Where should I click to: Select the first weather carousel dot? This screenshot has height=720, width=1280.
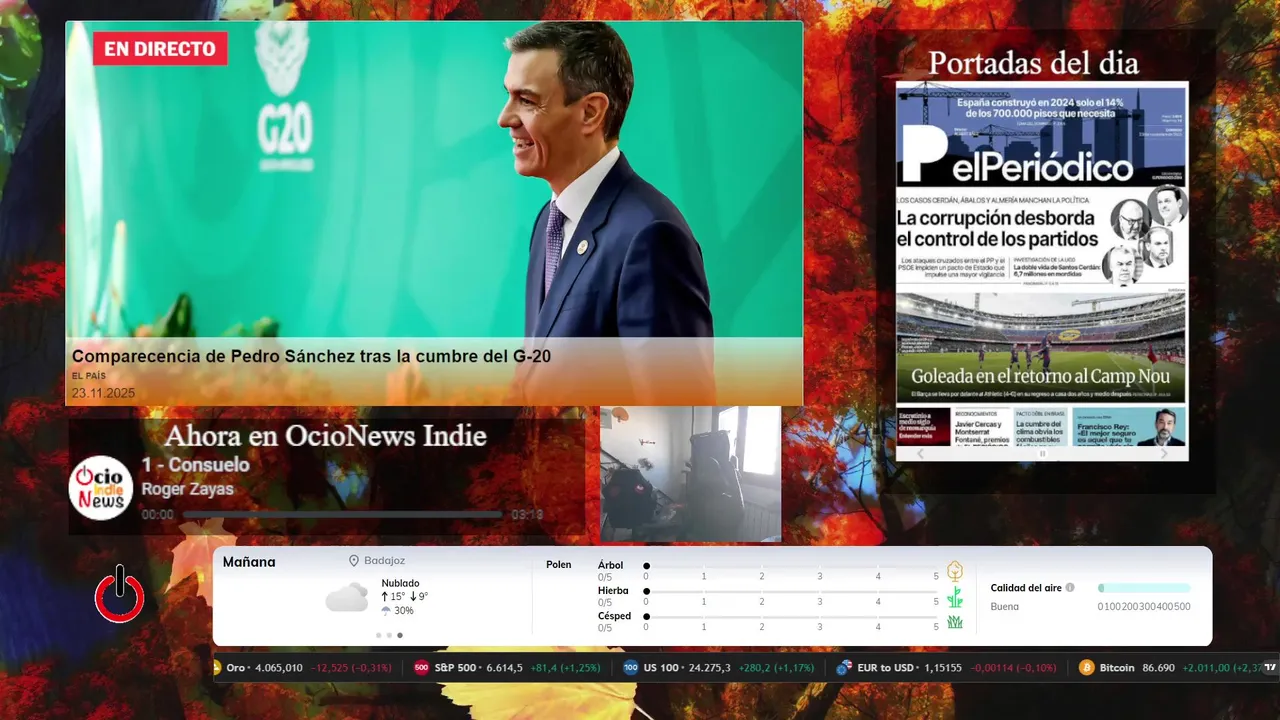point(378,635)
